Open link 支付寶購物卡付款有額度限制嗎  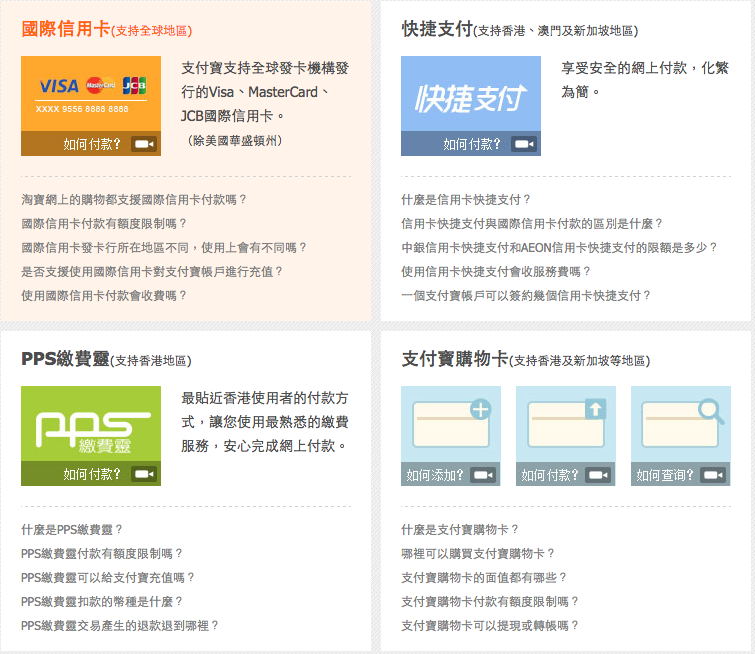[490, 602]
